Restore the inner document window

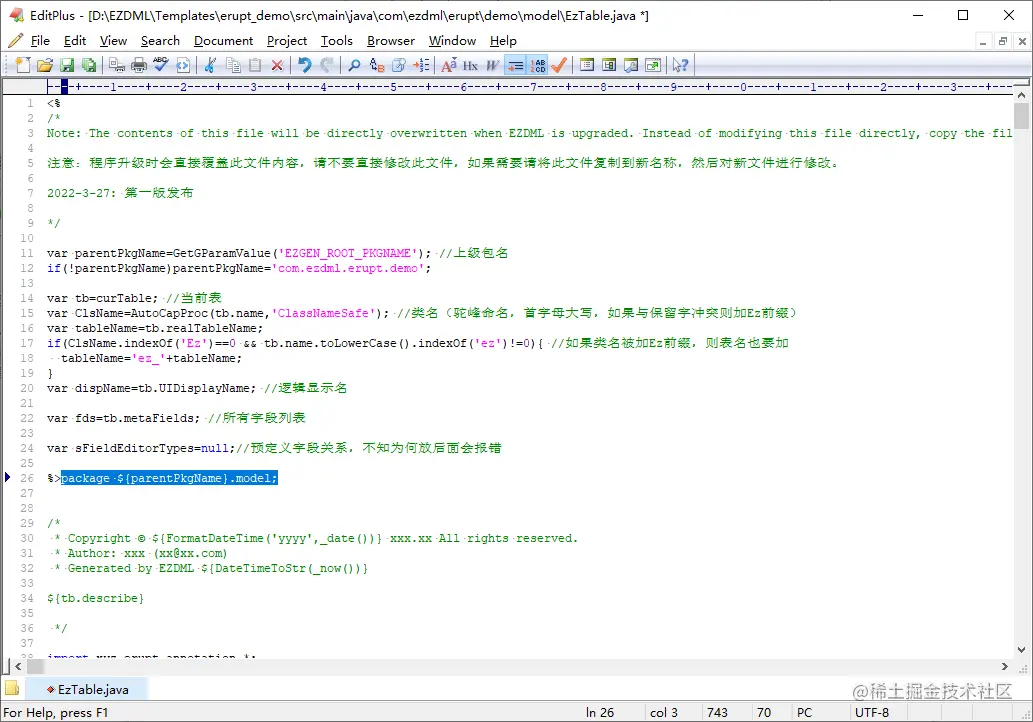pos(1003,42)
